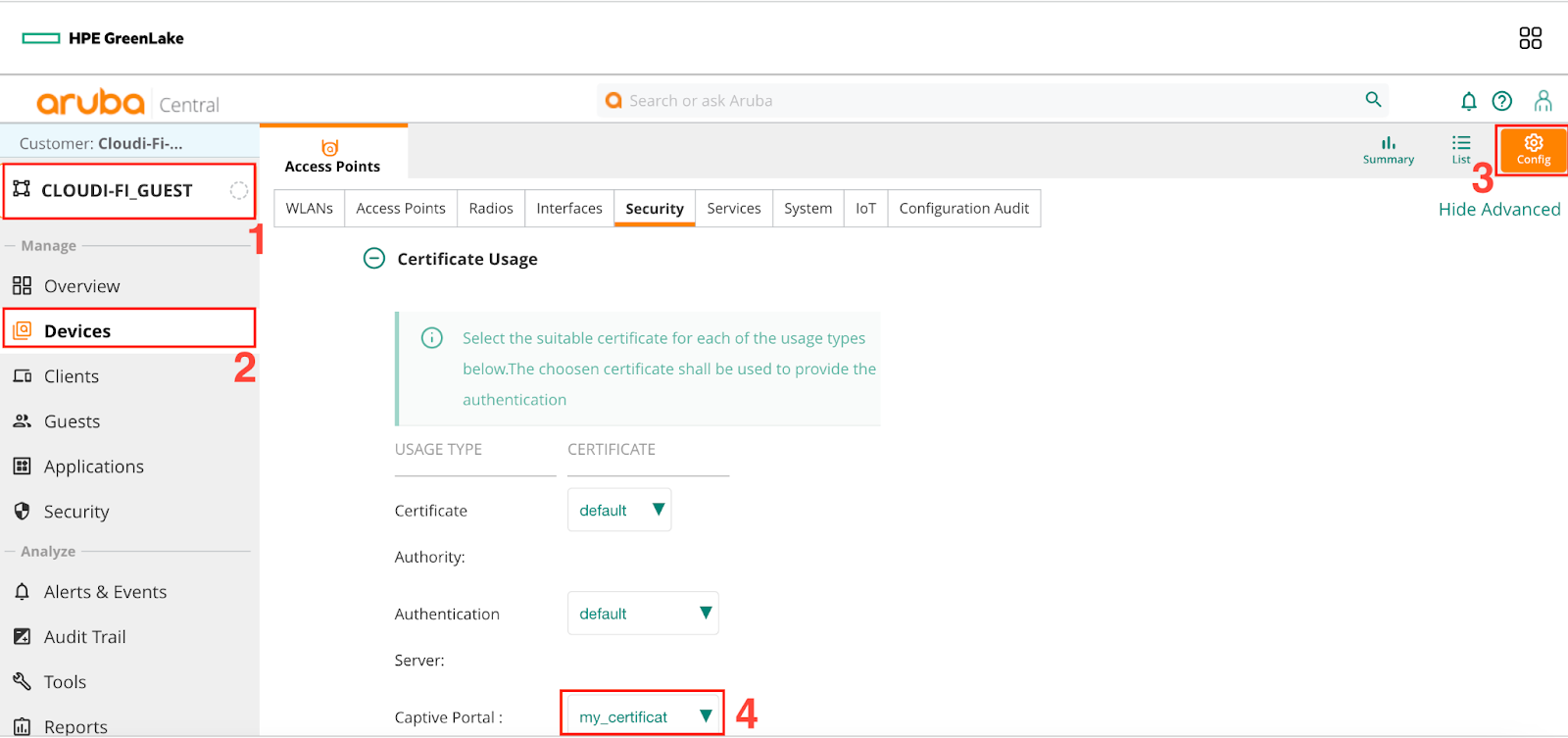Viewport: 1568px width, 738px height.
Task: Switch to the Radios tab
Action: pyautogui.click(x=491, y=209)
